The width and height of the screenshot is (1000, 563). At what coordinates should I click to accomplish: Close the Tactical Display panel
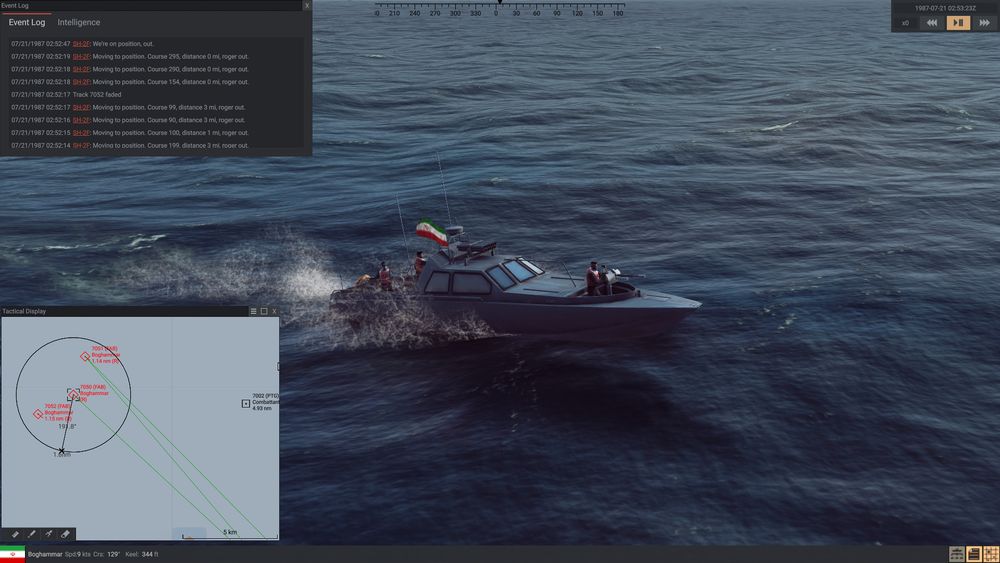[274, 311]
